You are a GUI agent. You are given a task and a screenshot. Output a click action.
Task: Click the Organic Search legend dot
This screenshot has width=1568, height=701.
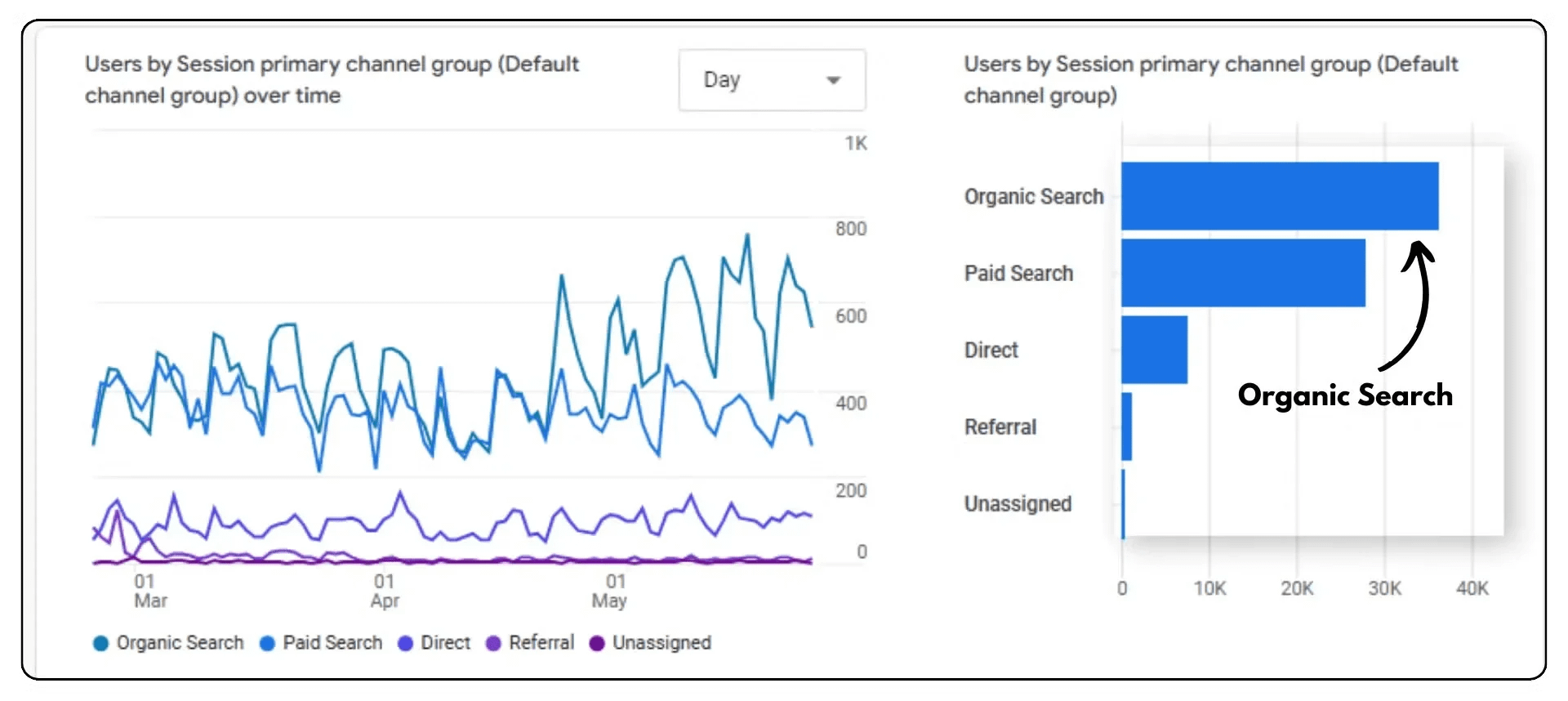pos(100,644)
